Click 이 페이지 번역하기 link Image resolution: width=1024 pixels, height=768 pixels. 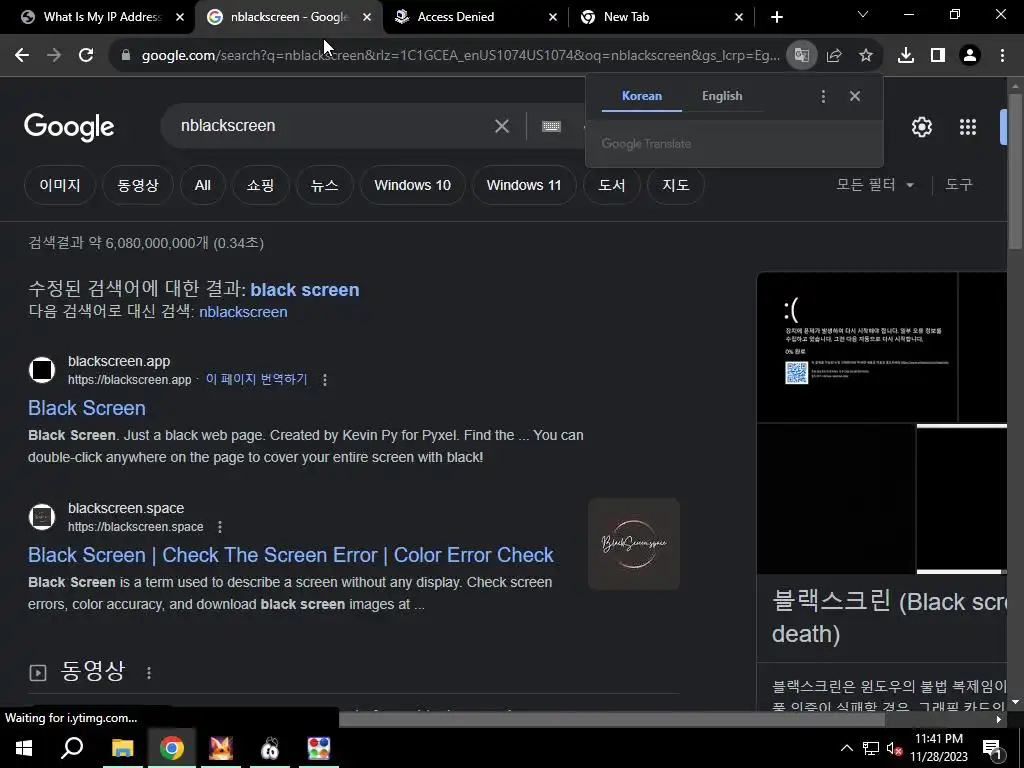256,379
